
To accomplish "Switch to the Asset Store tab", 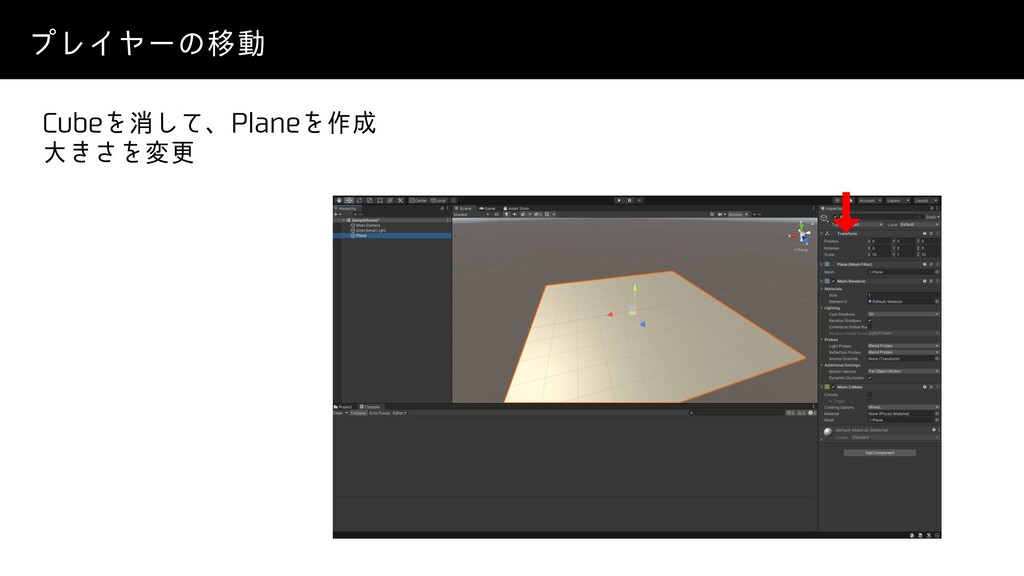I will point(517,208).
